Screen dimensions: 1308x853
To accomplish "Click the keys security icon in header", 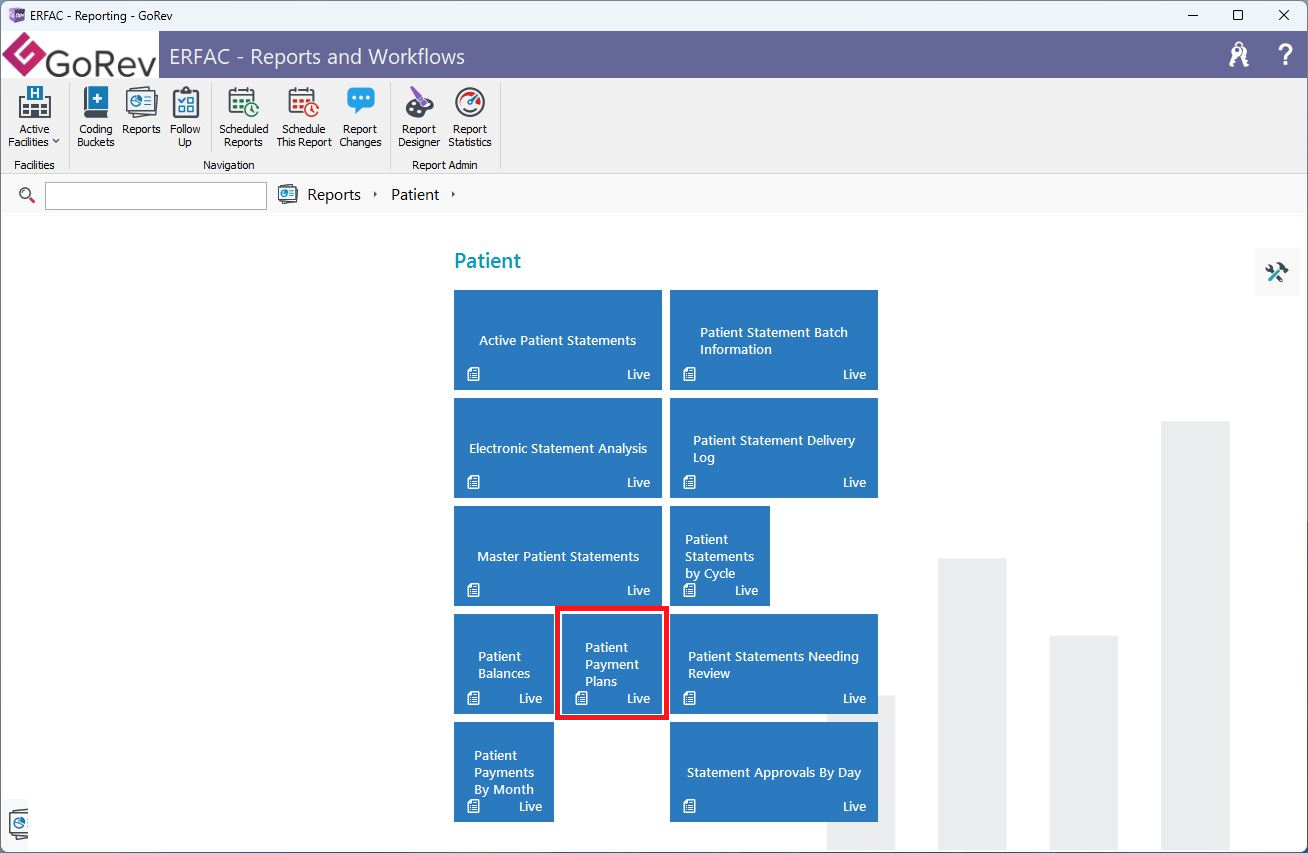I will [x=1239, y=55].
